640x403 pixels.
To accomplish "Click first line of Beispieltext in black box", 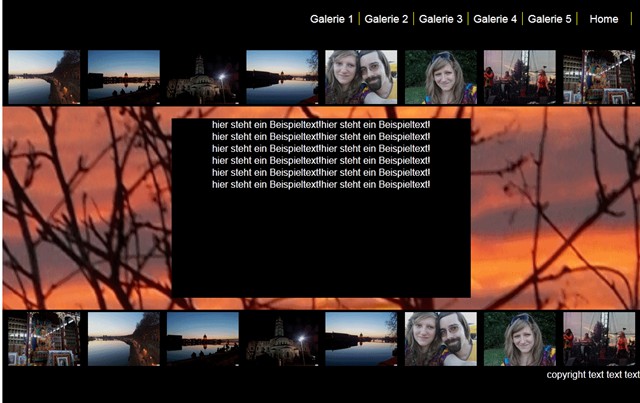I will 321,125.
